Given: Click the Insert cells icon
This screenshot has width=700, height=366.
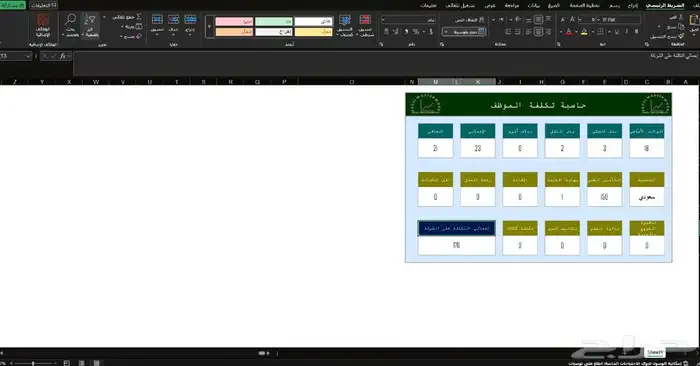Looking at the screenshot, I should pos(190,19).
